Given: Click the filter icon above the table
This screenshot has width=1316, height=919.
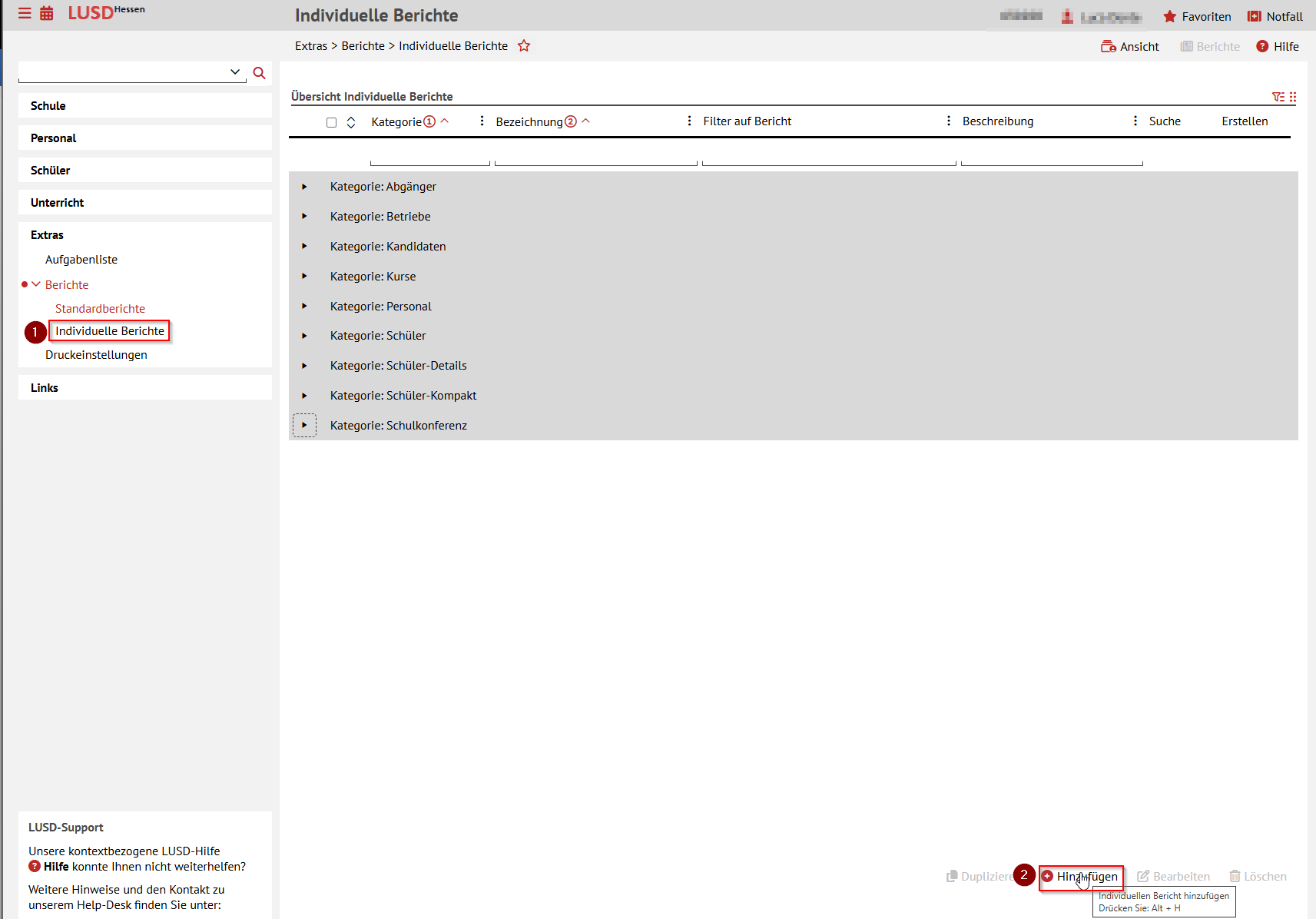Looking at the screenshot, I should (x=1277, y=97).
